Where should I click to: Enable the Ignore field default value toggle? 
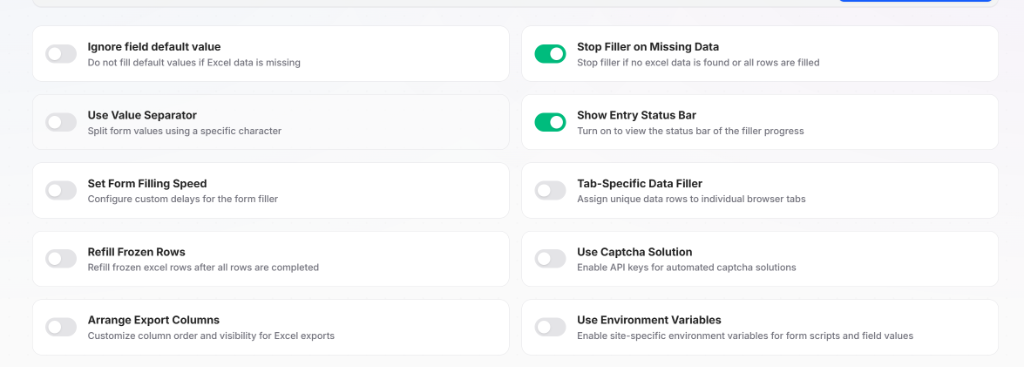click(x=61, y=54)
